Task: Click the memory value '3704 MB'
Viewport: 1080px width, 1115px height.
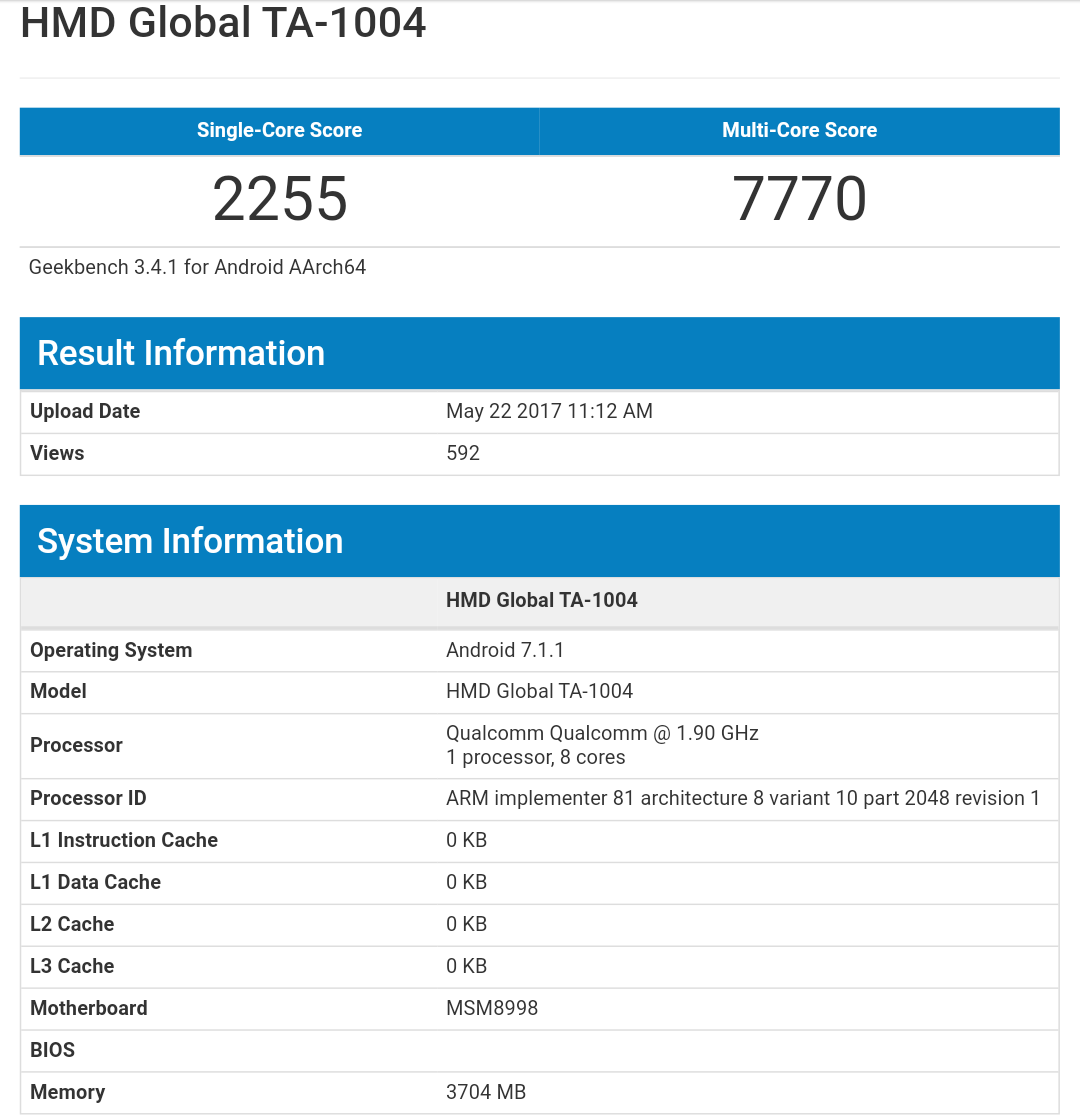Action: (486, 1092)
